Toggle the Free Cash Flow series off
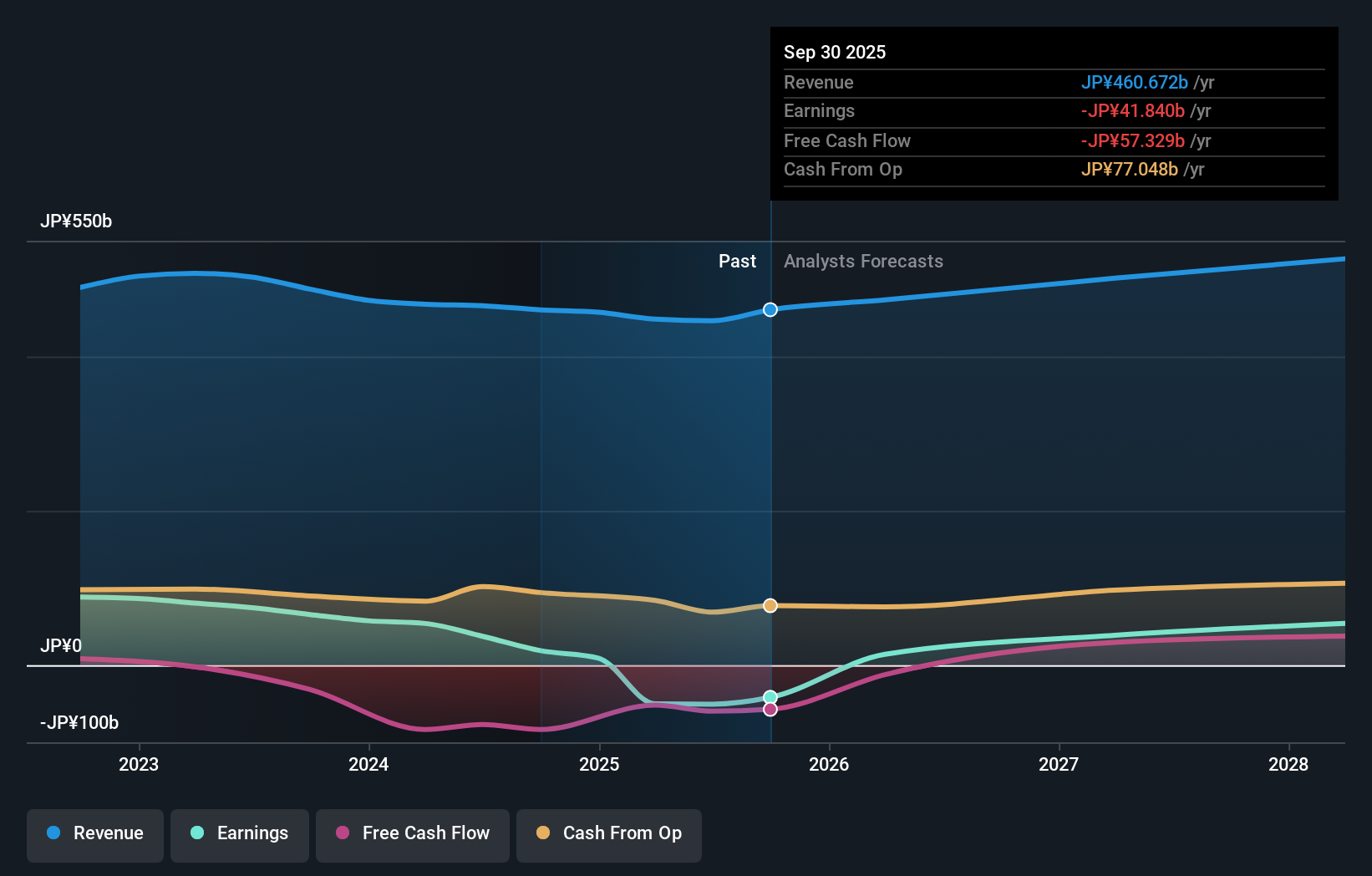This screenshot has height=876, width=1372. pyautogui.click(x=413, y=833)
